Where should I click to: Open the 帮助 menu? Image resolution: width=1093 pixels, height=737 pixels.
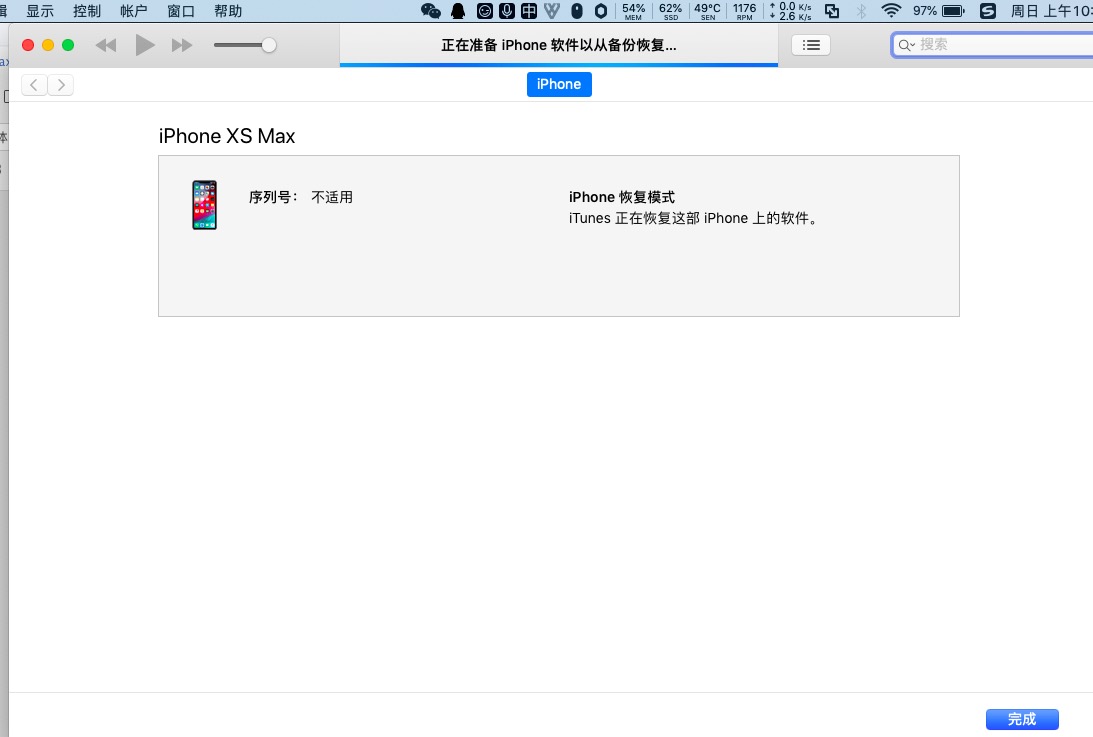point(228,11)
